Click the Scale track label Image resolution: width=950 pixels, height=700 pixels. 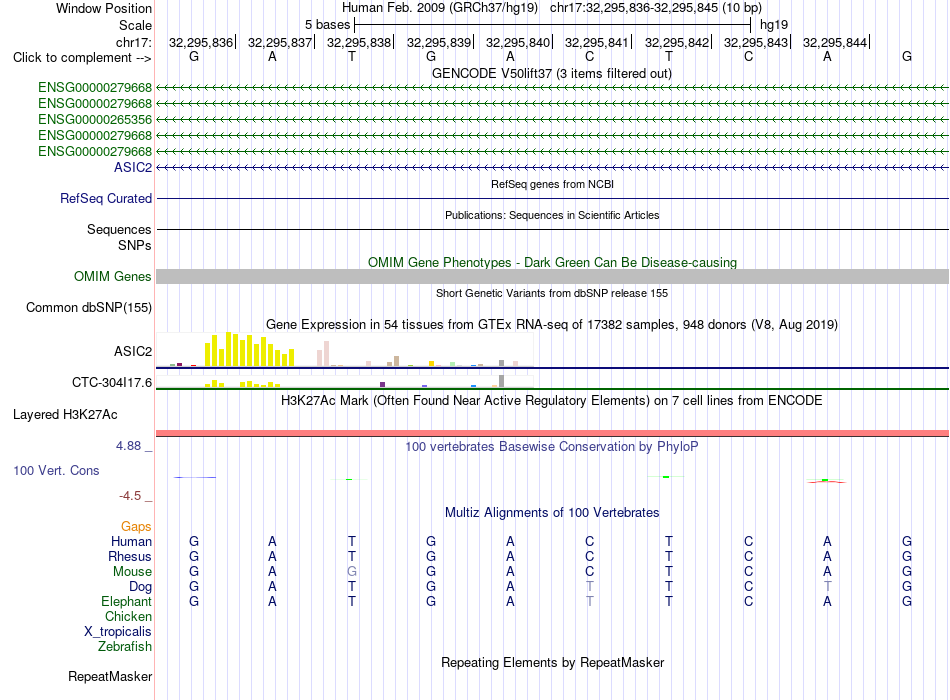[x=135, y=25]
